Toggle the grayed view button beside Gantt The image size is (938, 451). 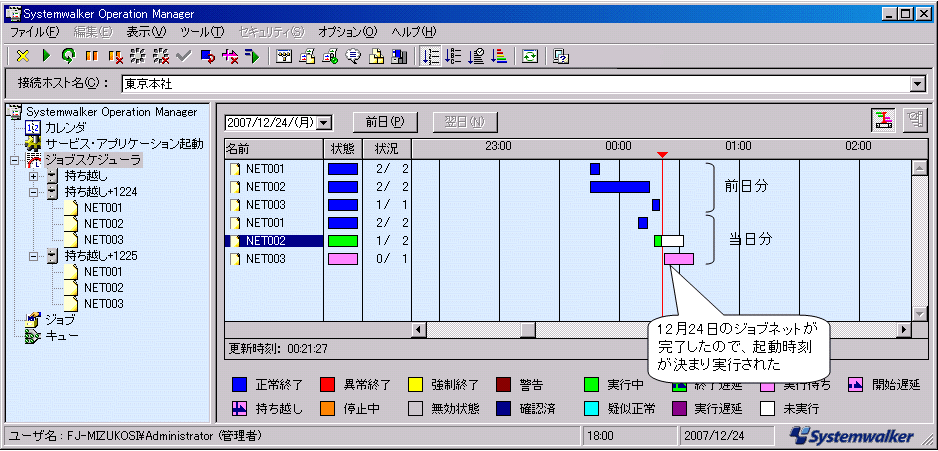(x=915, y=121)
